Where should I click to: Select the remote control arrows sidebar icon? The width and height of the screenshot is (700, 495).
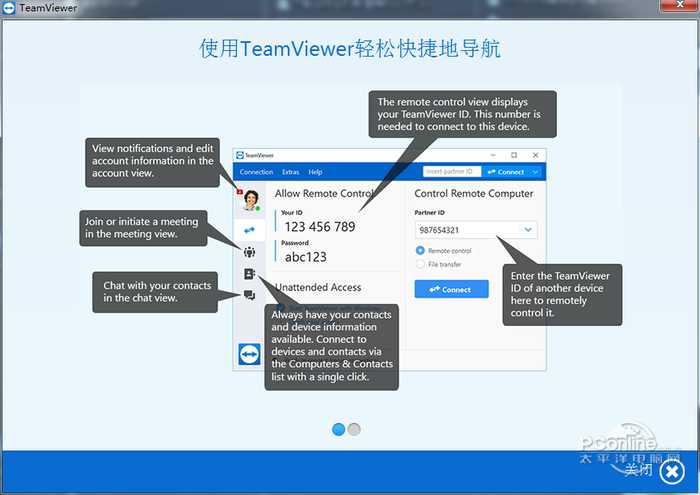[x=250, y=230]
